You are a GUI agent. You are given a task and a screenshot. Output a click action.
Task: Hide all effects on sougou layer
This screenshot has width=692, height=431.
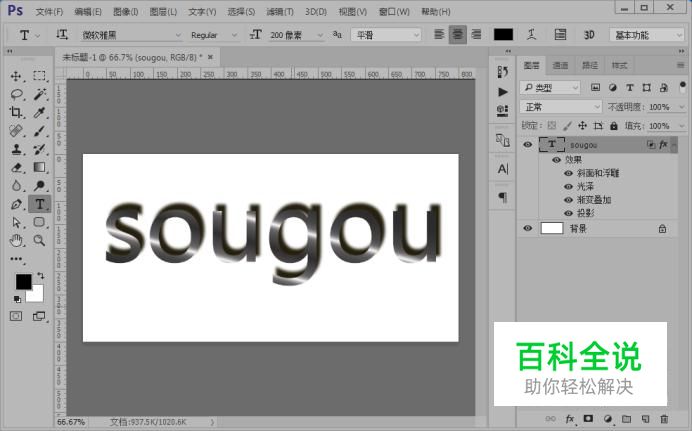[557, 160]
